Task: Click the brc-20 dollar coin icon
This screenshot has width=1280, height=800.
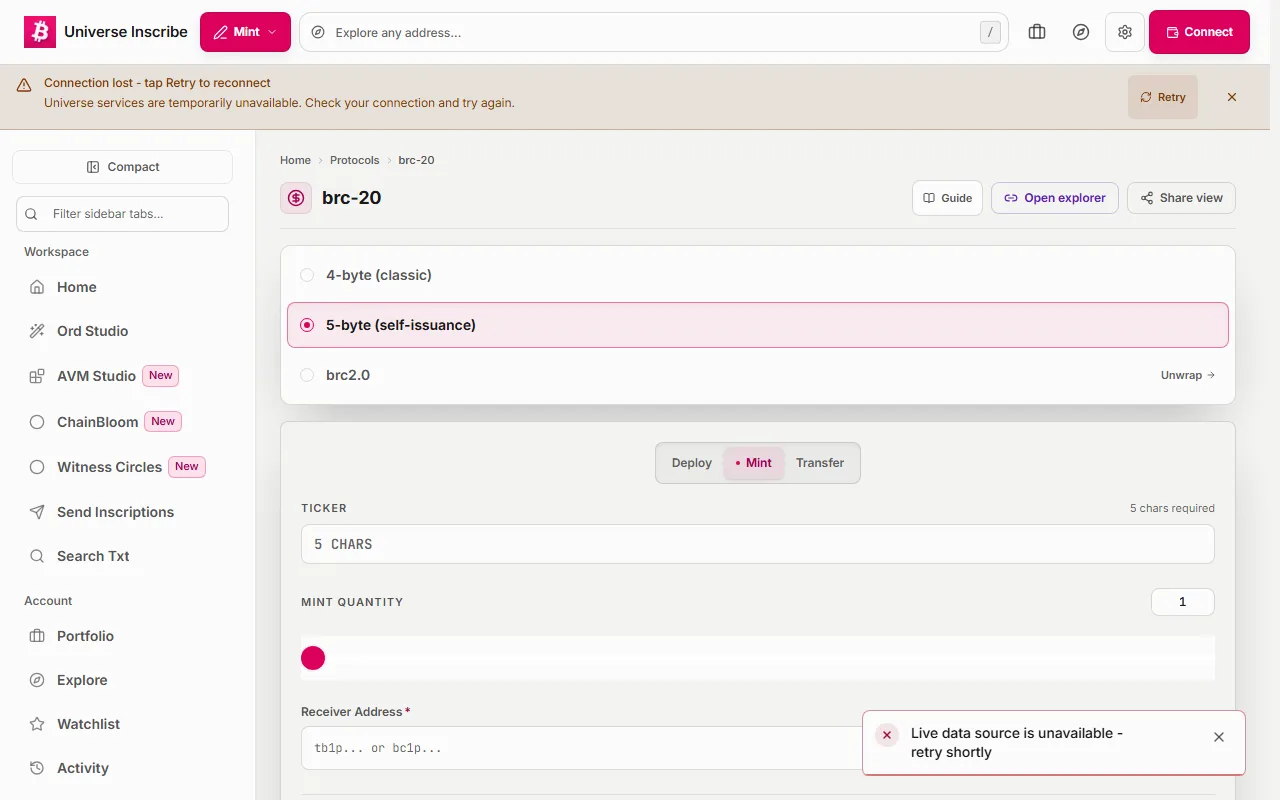Action: (296, 198)
